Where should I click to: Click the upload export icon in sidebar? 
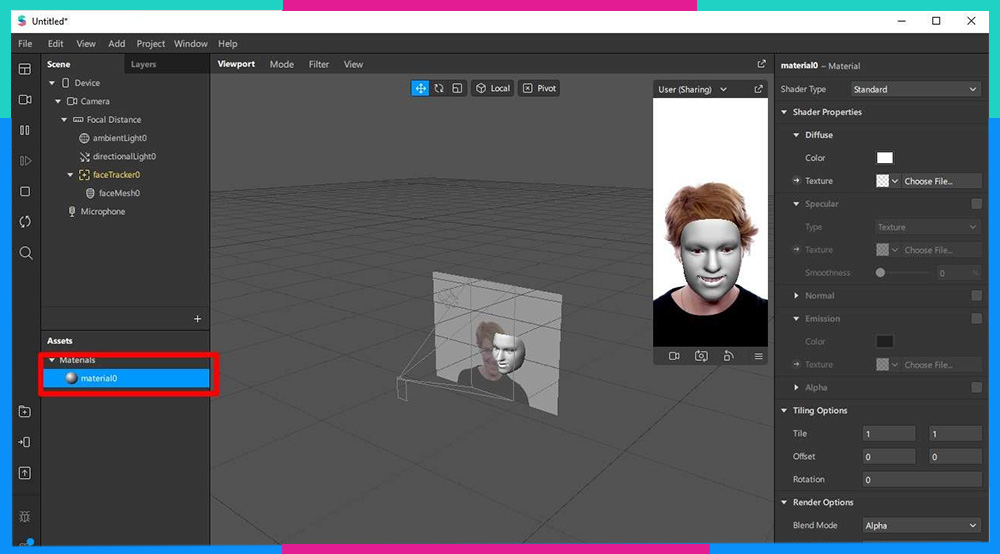(25, 473)
